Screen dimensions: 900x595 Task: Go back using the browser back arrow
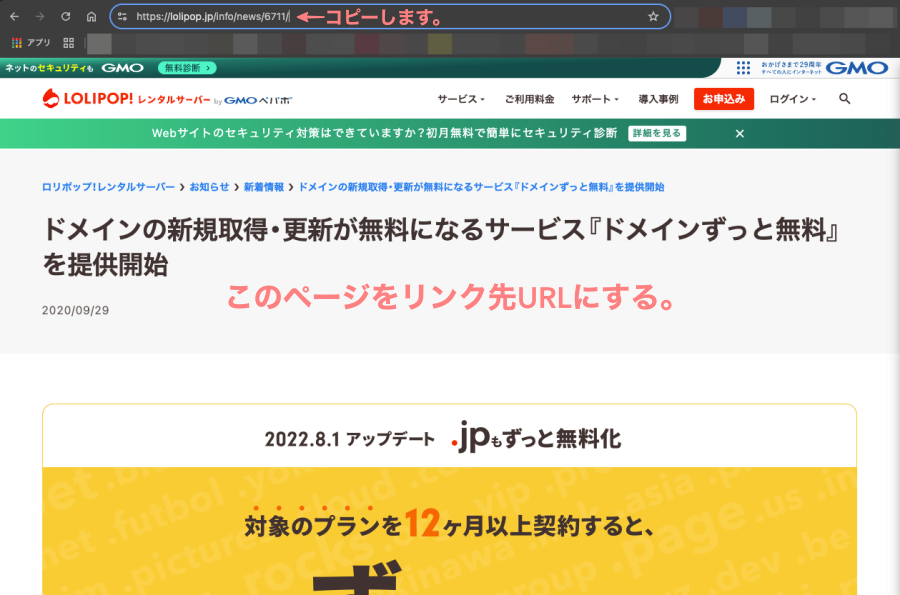pyautogui.click(x=14, y=17)
